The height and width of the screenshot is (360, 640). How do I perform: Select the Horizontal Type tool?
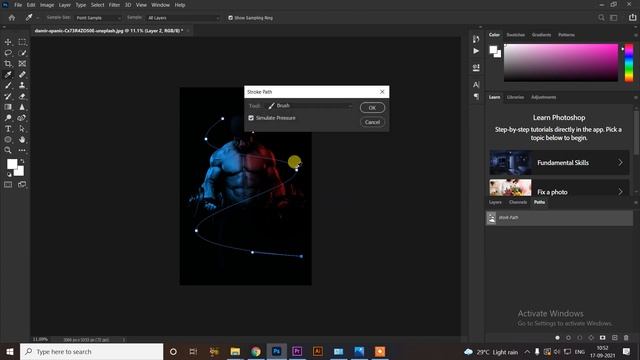pos(8,129)
